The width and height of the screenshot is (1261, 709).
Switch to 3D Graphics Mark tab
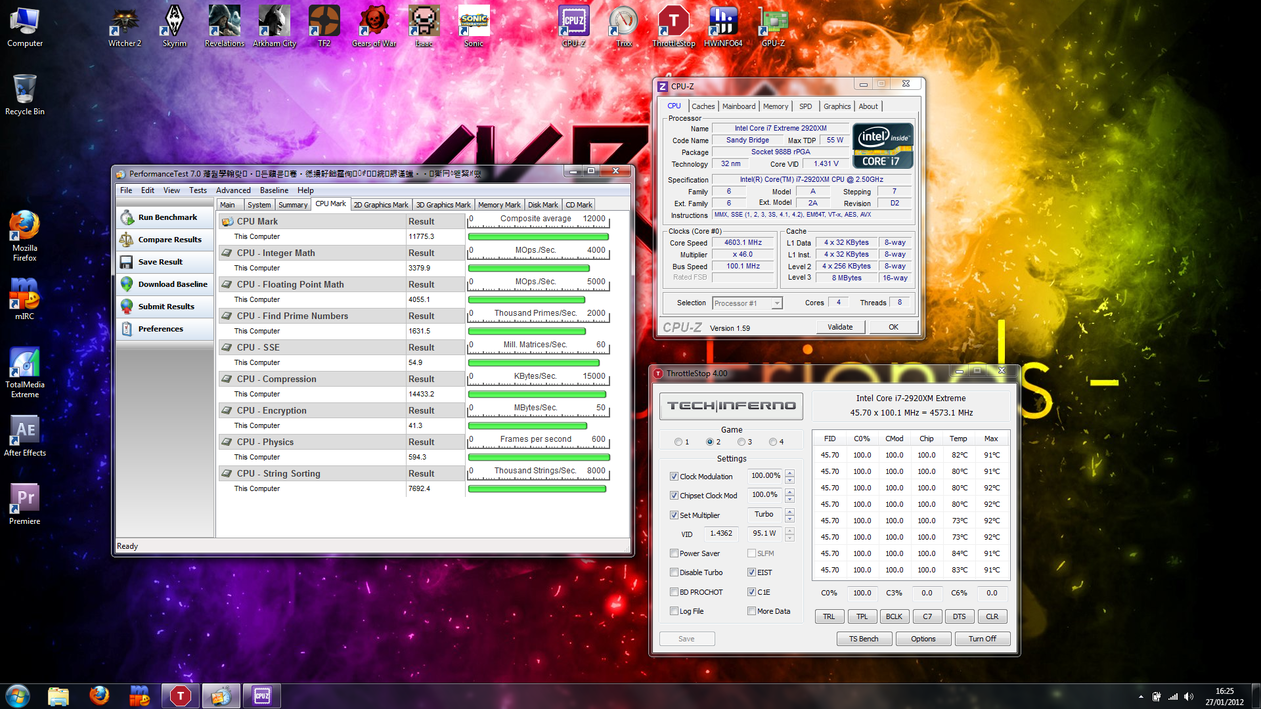[443, 205]
